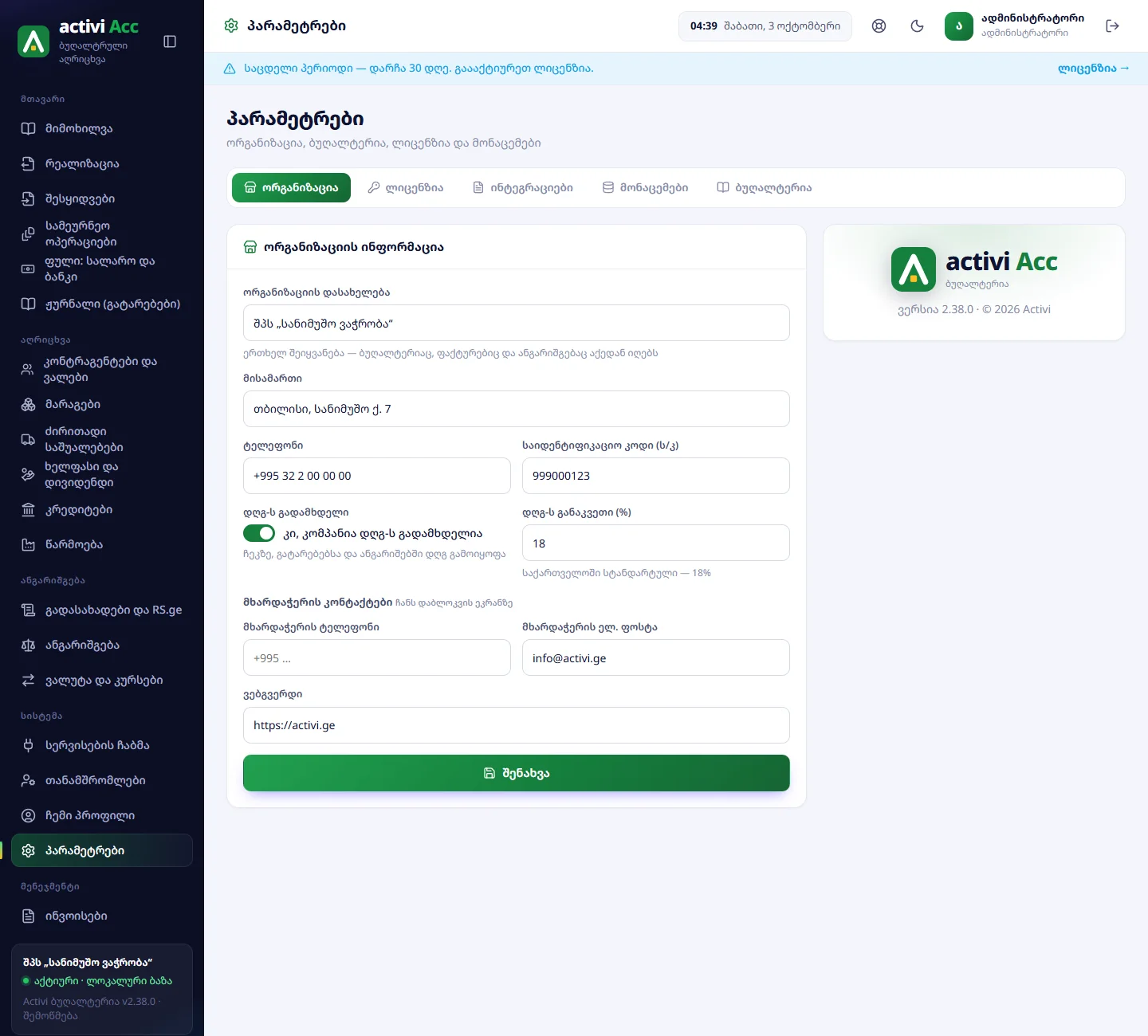Open ფული: სალარო და ბანკი section

tap(102, 269)
